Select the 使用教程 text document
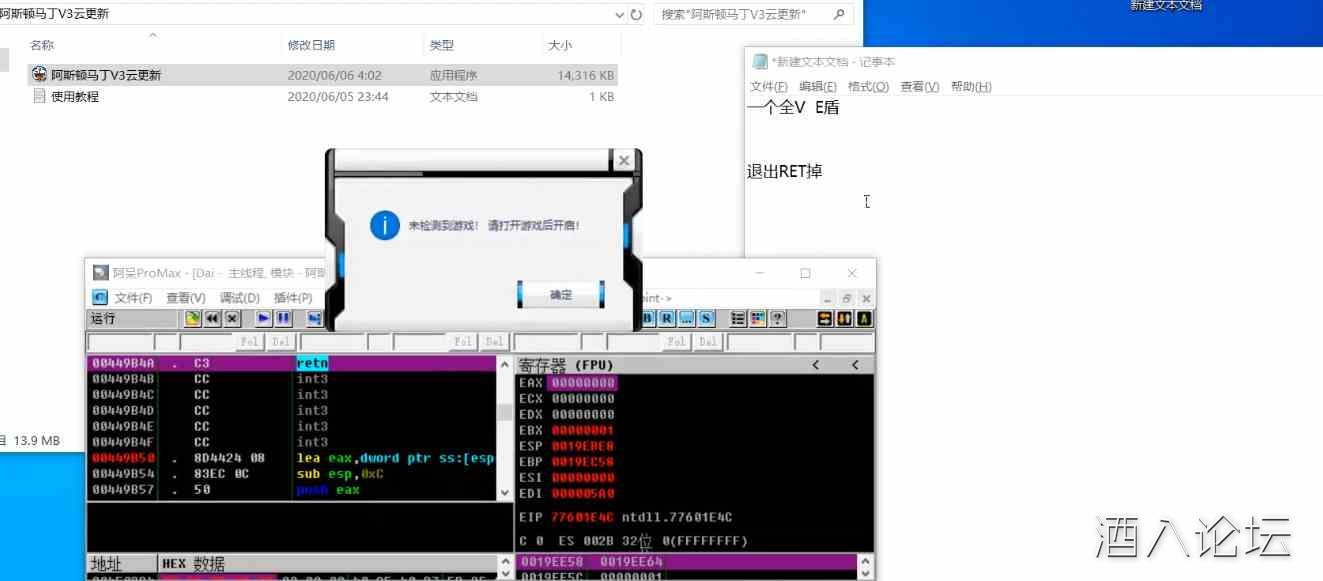 (75, 97)
